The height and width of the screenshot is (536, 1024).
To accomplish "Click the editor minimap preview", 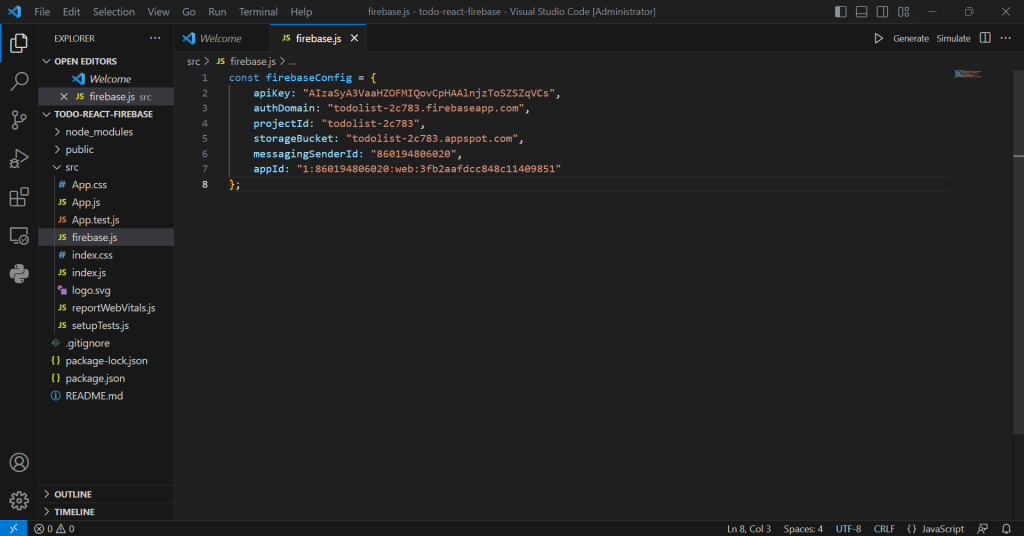I will 967,74.
